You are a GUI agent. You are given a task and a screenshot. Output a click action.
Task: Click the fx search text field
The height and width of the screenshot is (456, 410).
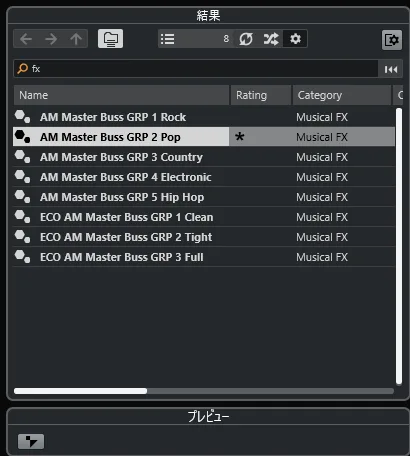pos(196,69)
